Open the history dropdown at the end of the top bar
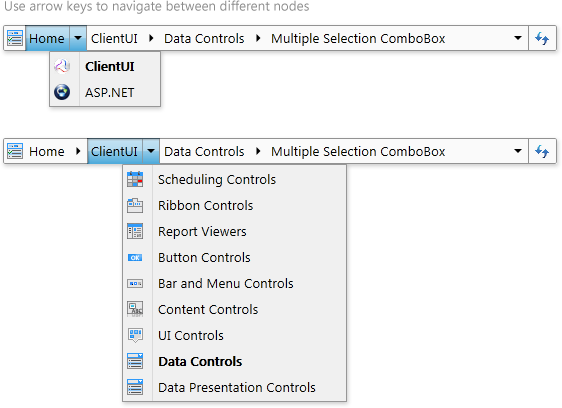This screenshot has width=562, height=408. [x=518, y=38]
